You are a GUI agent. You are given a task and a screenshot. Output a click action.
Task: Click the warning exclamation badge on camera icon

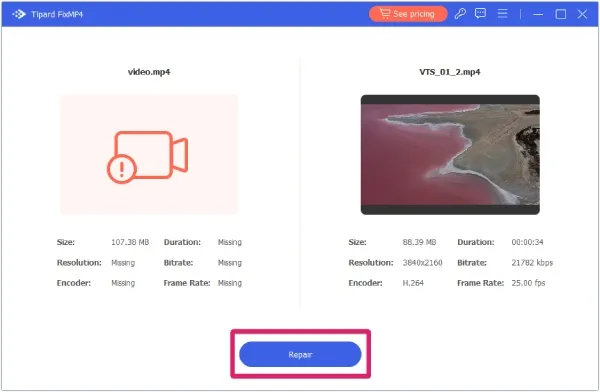122,168
